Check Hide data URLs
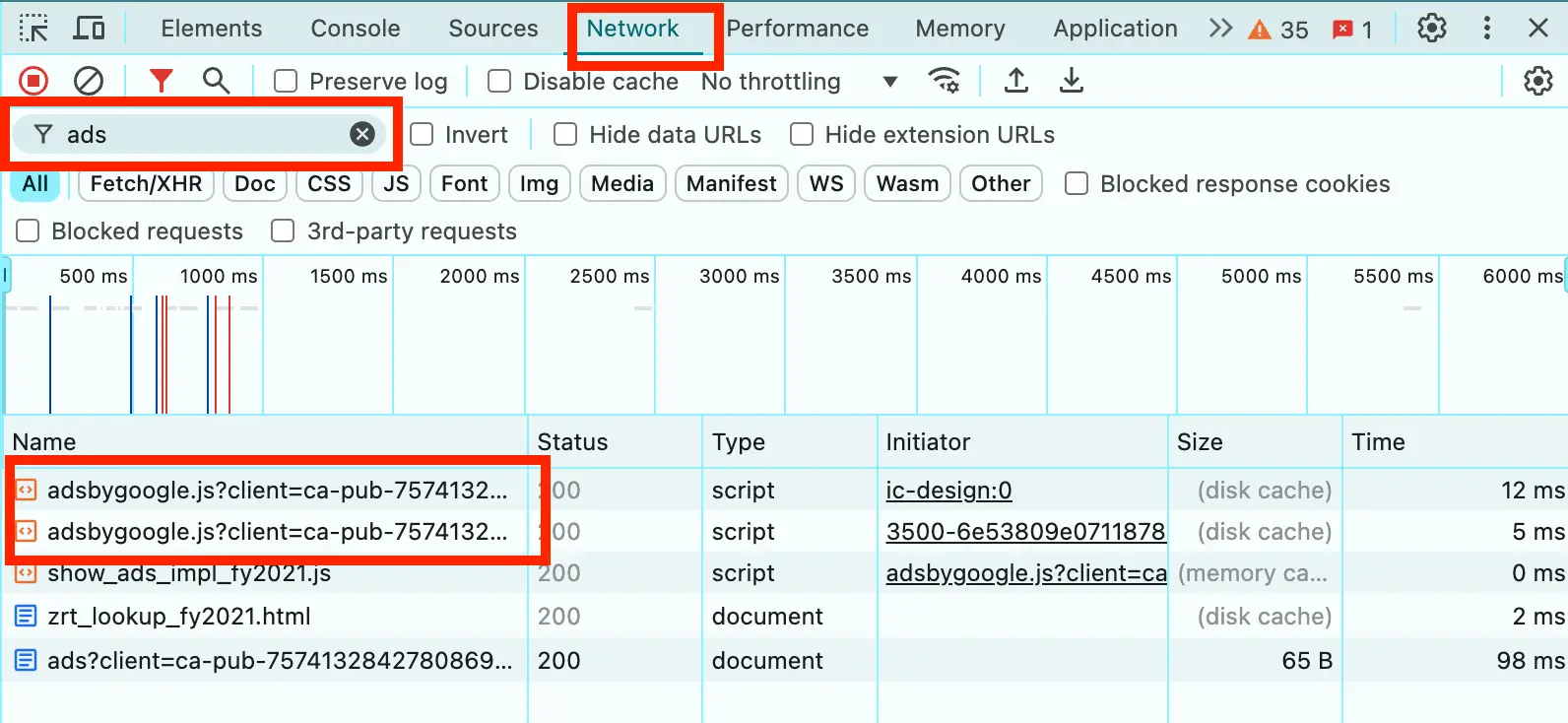The height and width of the screenshot is (723, 1568). [x=565, y=134]
